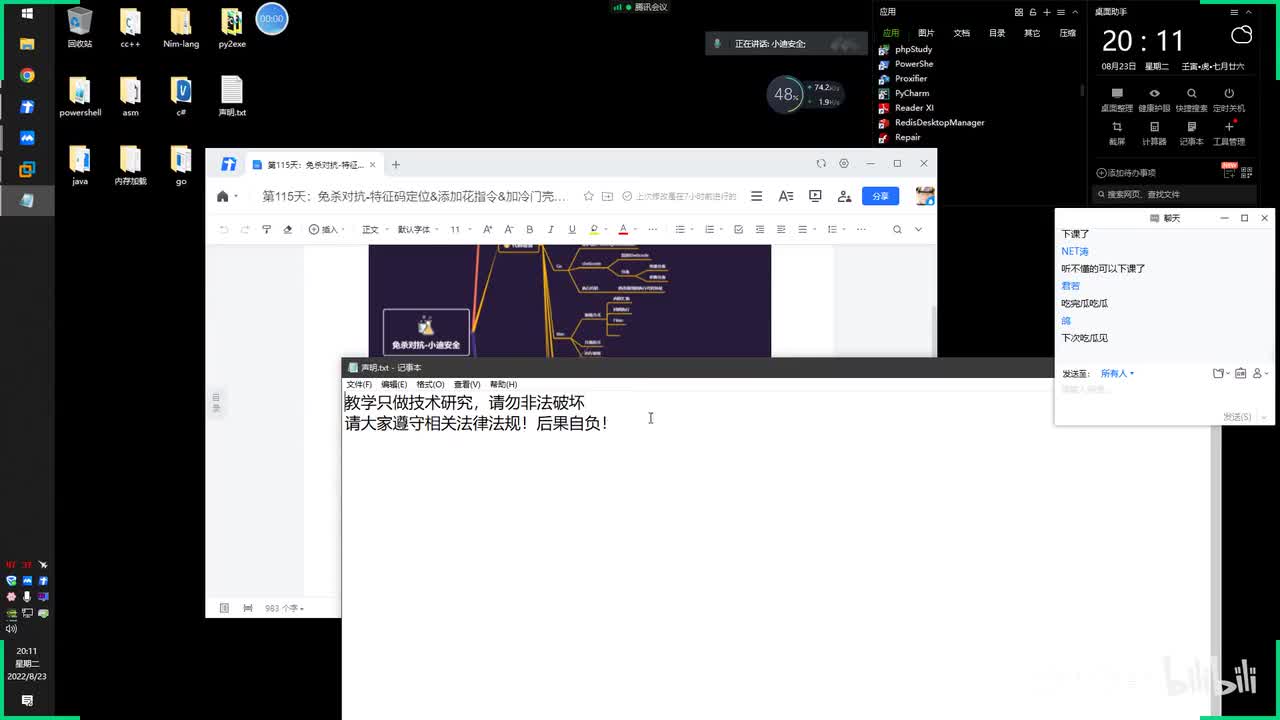Click Chrome icon in taskbar

click(x=27, y=75)
